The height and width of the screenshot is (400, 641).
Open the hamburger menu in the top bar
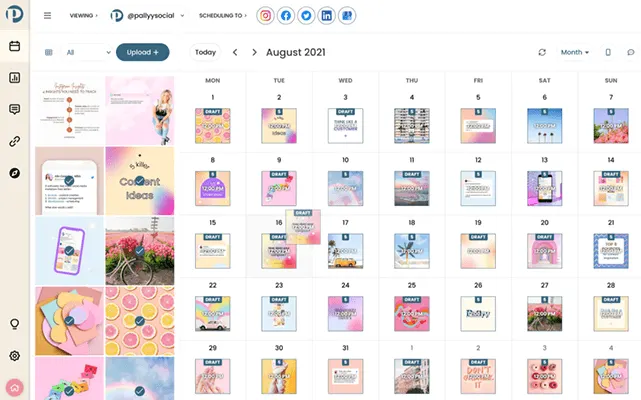pos(47,16)
